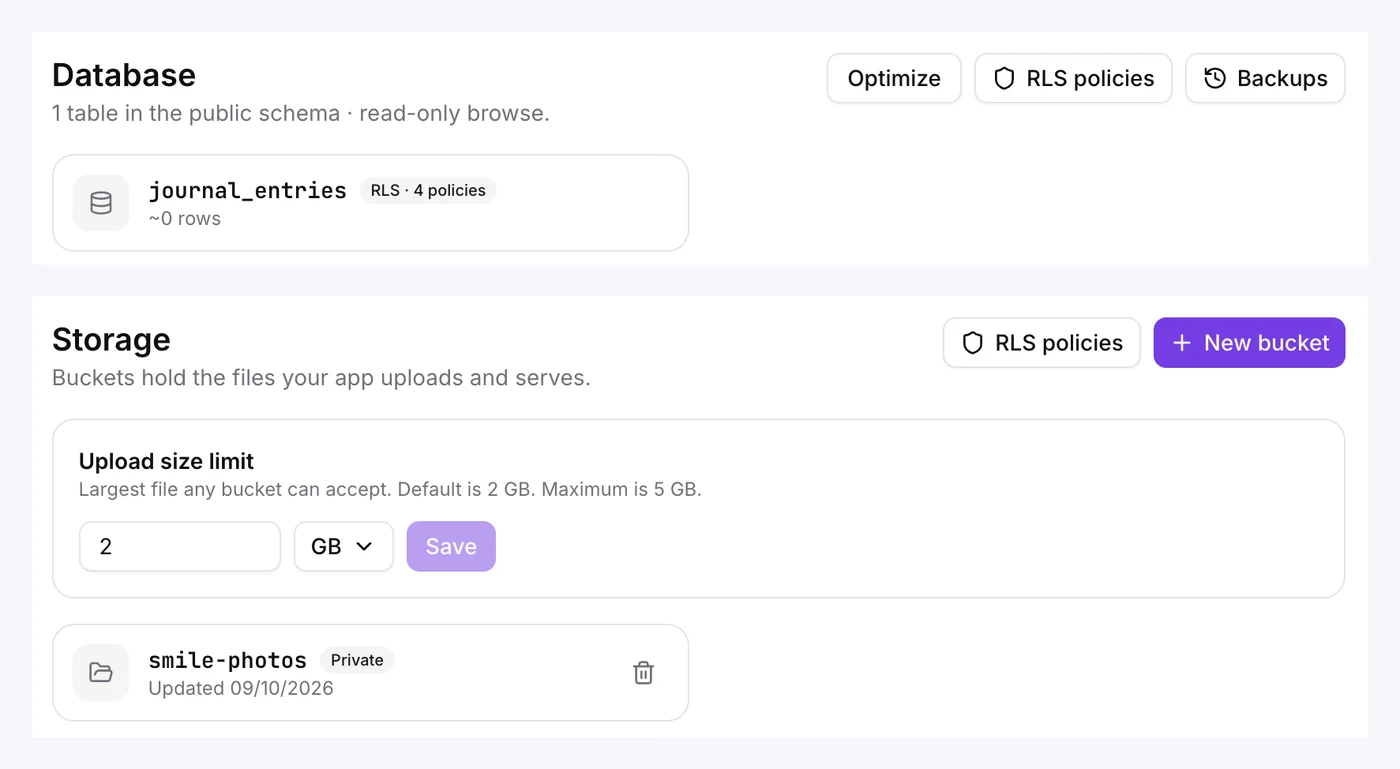
Task: Open the GB unit dropdown
Action: click(x=343, y=546)
